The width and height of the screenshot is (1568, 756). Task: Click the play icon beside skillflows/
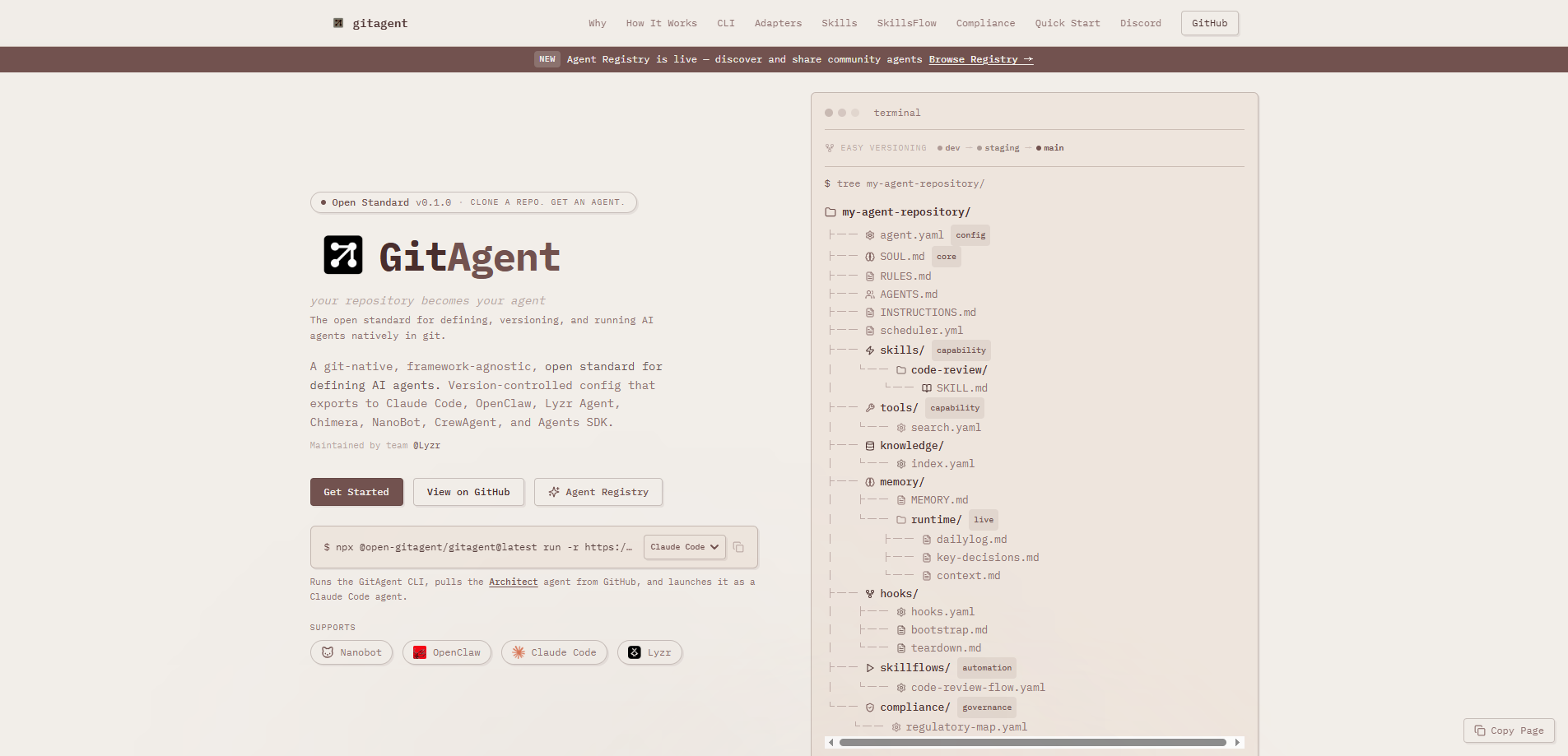click(870, 668)
